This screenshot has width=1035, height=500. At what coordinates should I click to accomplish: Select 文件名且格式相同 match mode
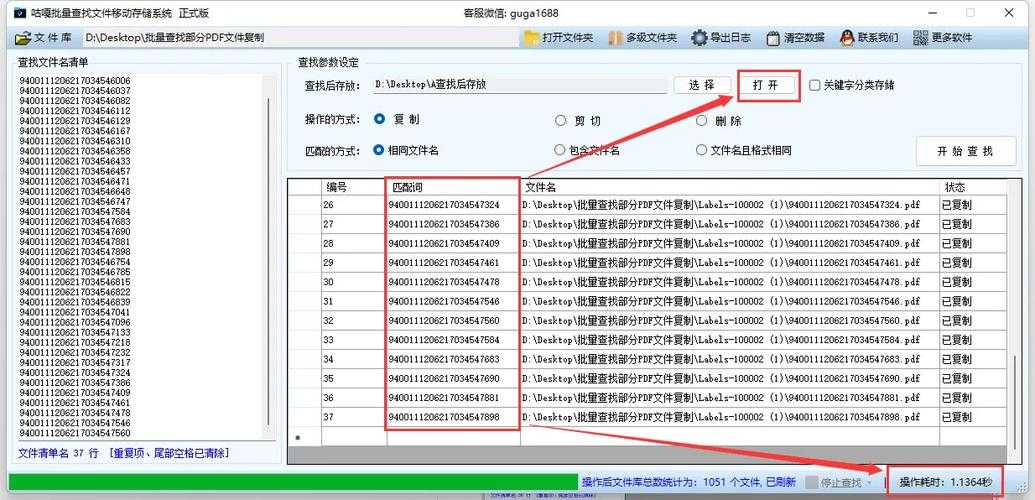702,150
